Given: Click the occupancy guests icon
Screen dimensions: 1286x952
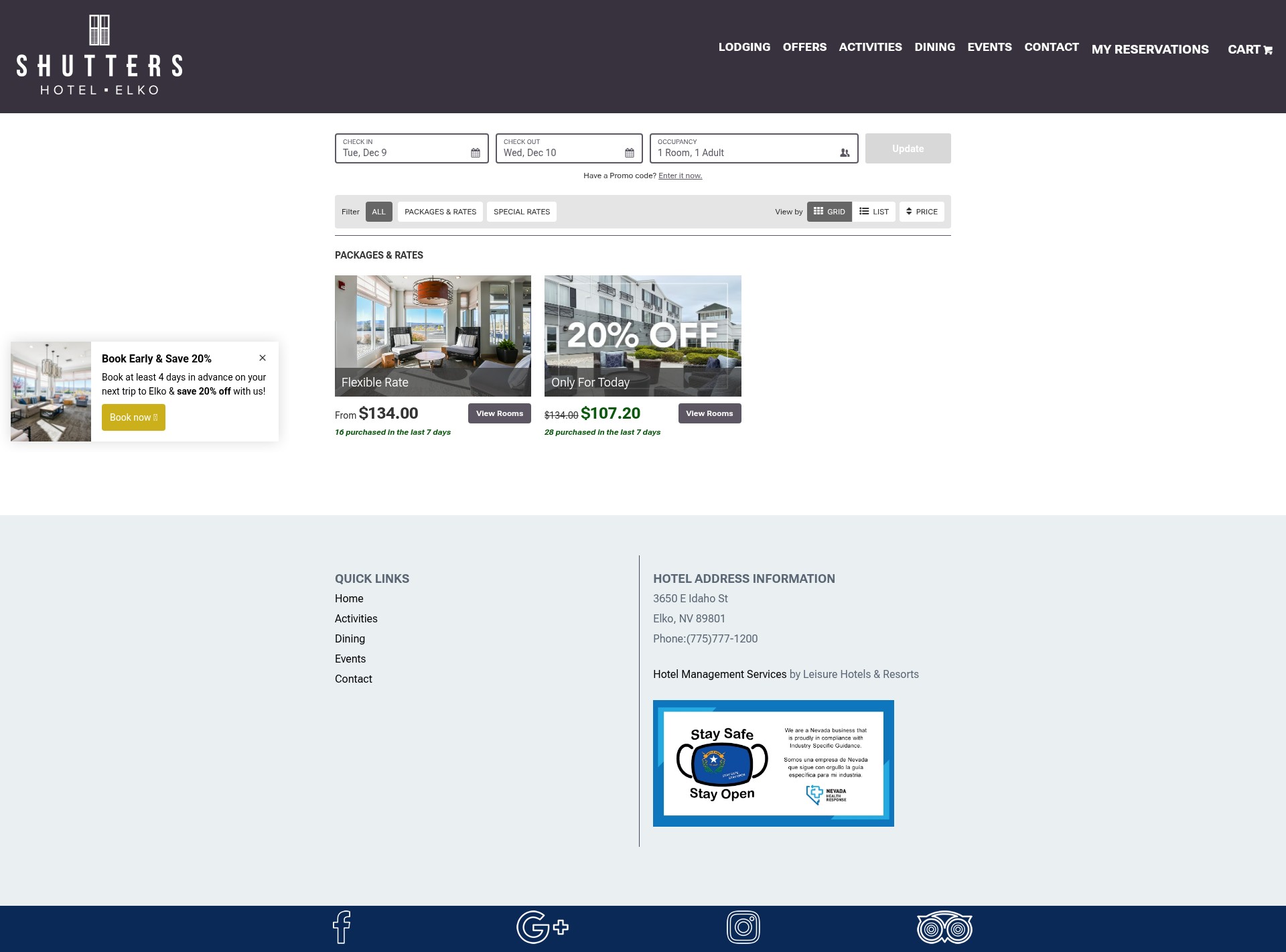Looking at the screenshot, I should [x=845, y=153].
